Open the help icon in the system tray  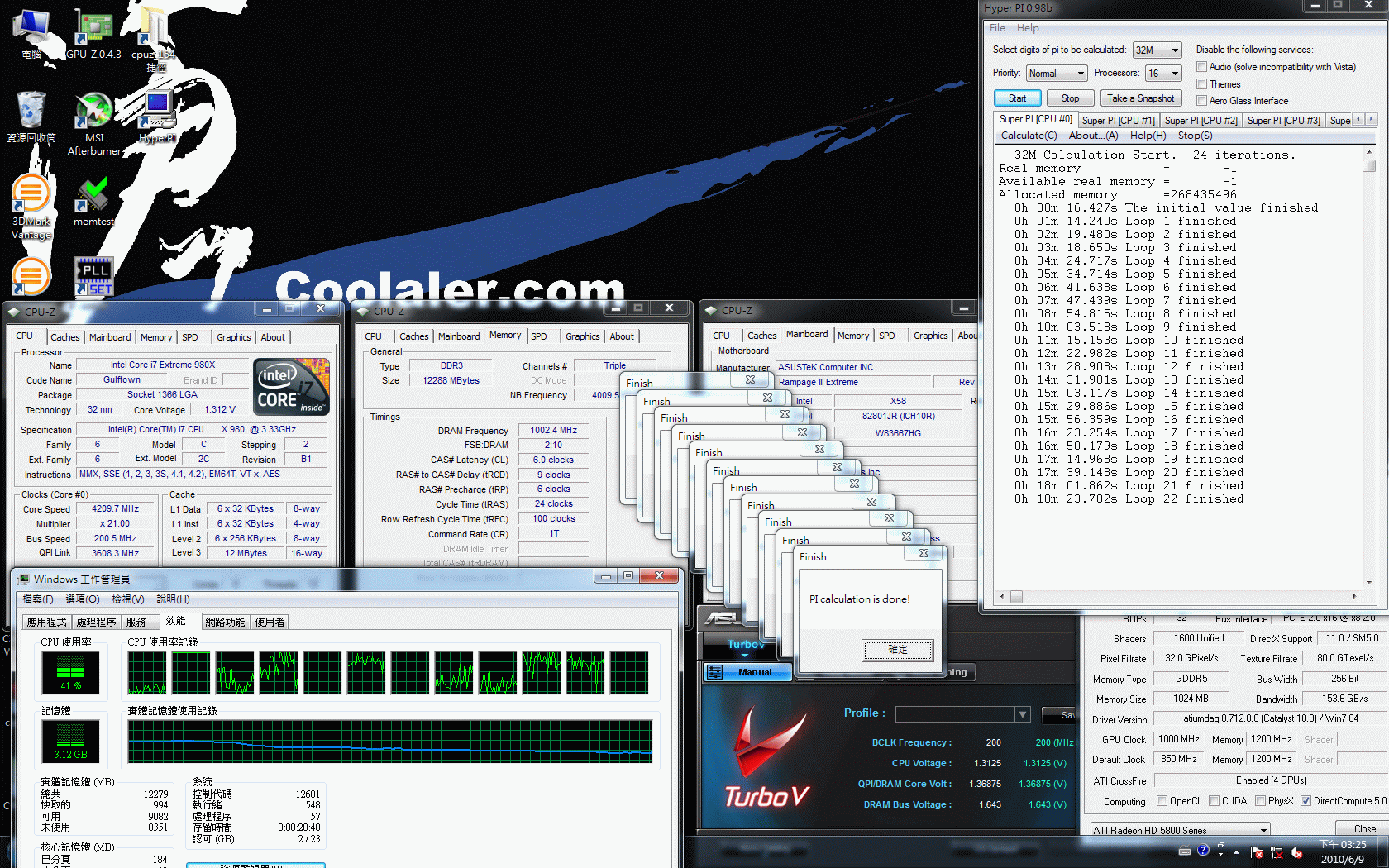(1203, 850)
